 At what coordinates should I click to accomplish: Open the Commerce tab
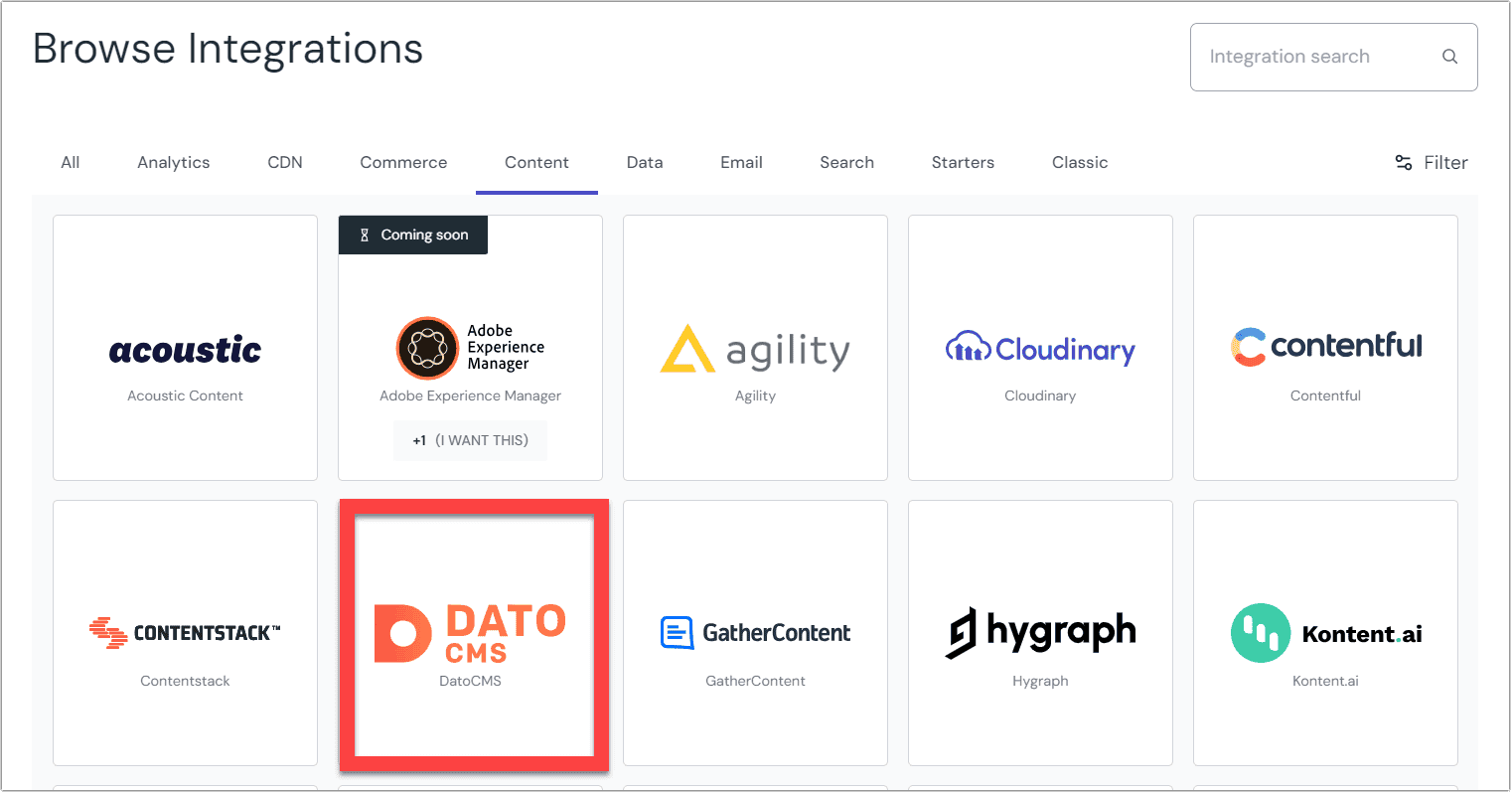[x=403, y=163]
